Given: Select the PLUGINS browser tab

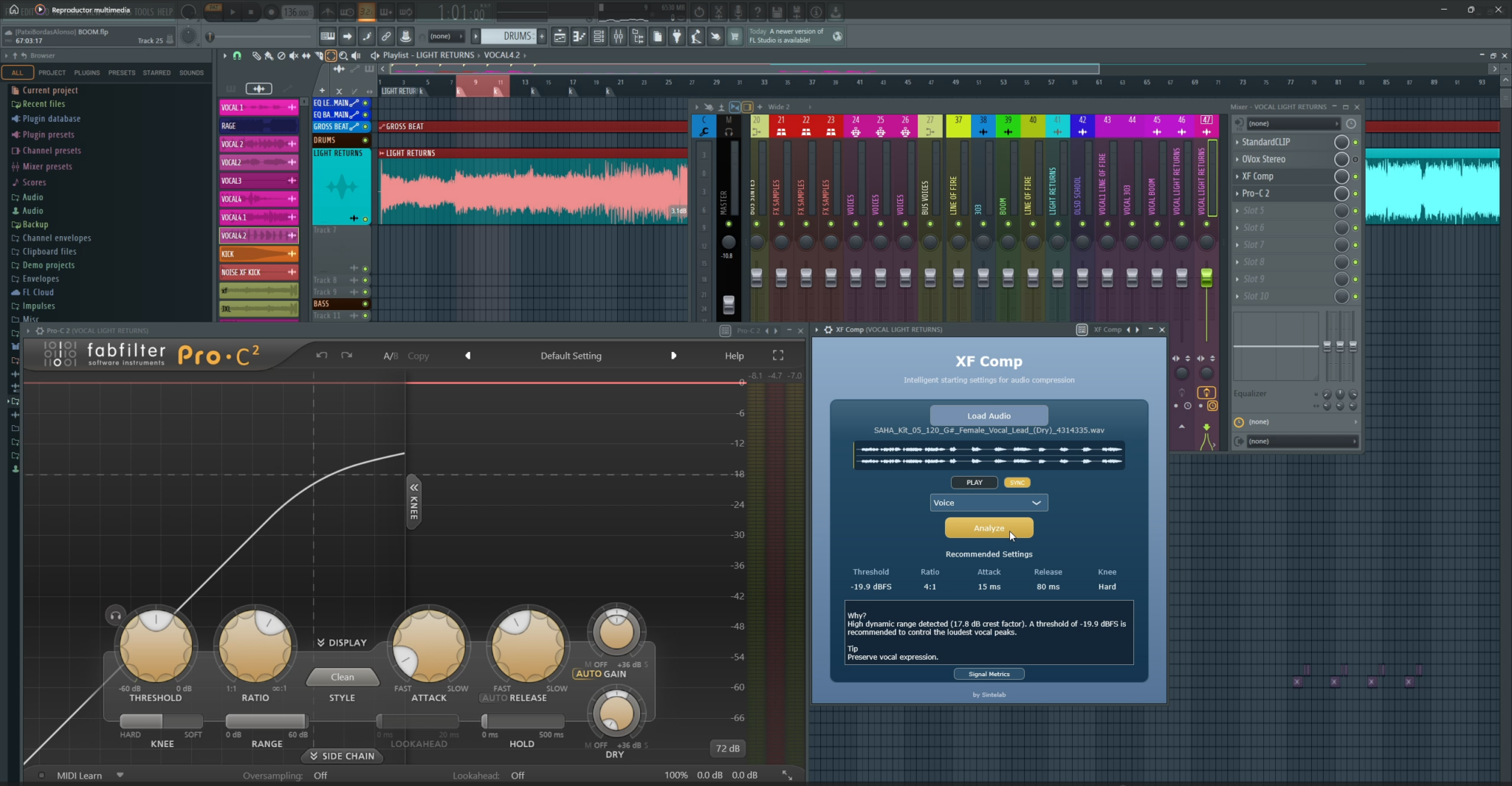Looking at the screenshot, I should click(x=86, y=72).
